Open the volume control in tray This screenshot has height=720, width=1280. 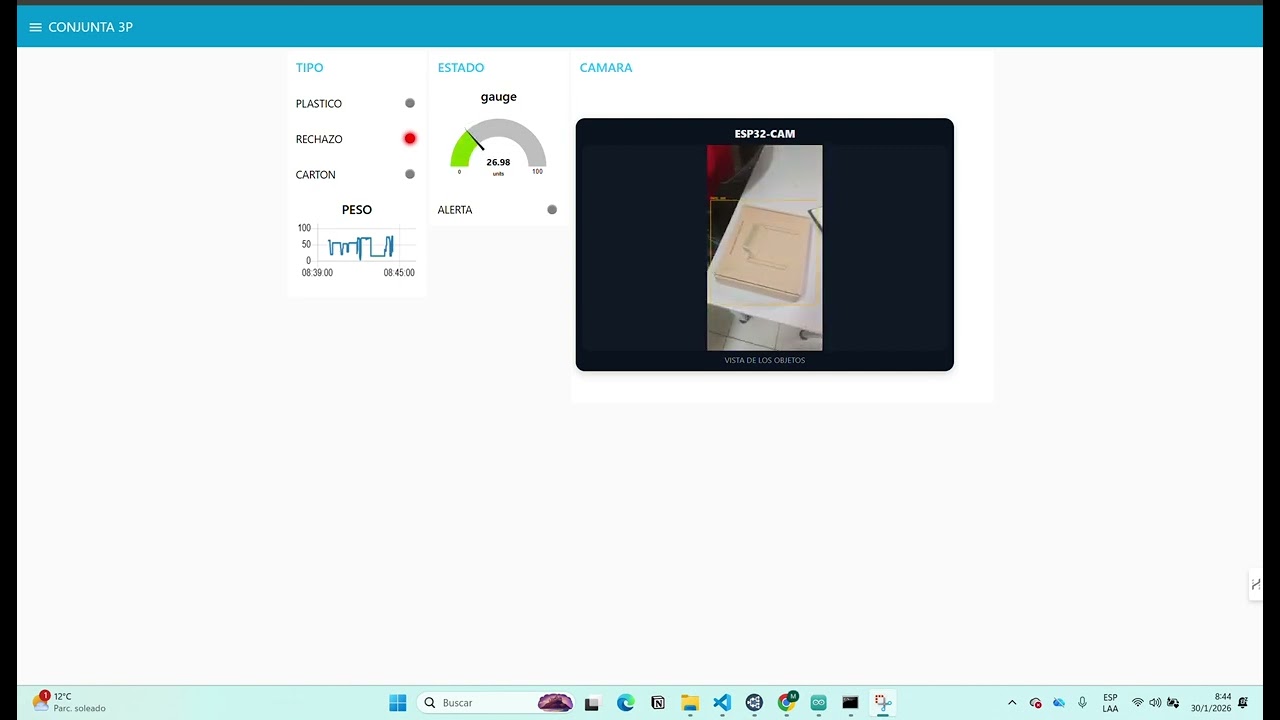(x=1155, y=703)
